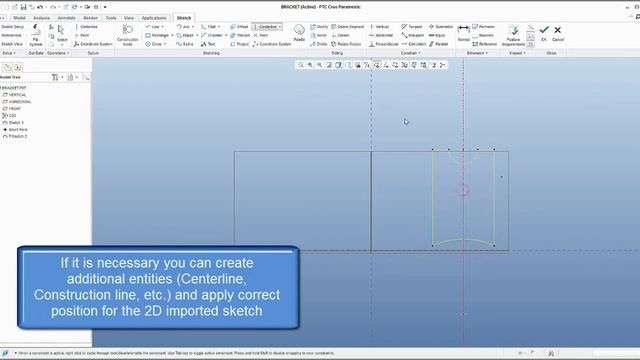The image size is (640, 360).
Task: Select FRONT plane in the model tree
Action: click(12, 109)
